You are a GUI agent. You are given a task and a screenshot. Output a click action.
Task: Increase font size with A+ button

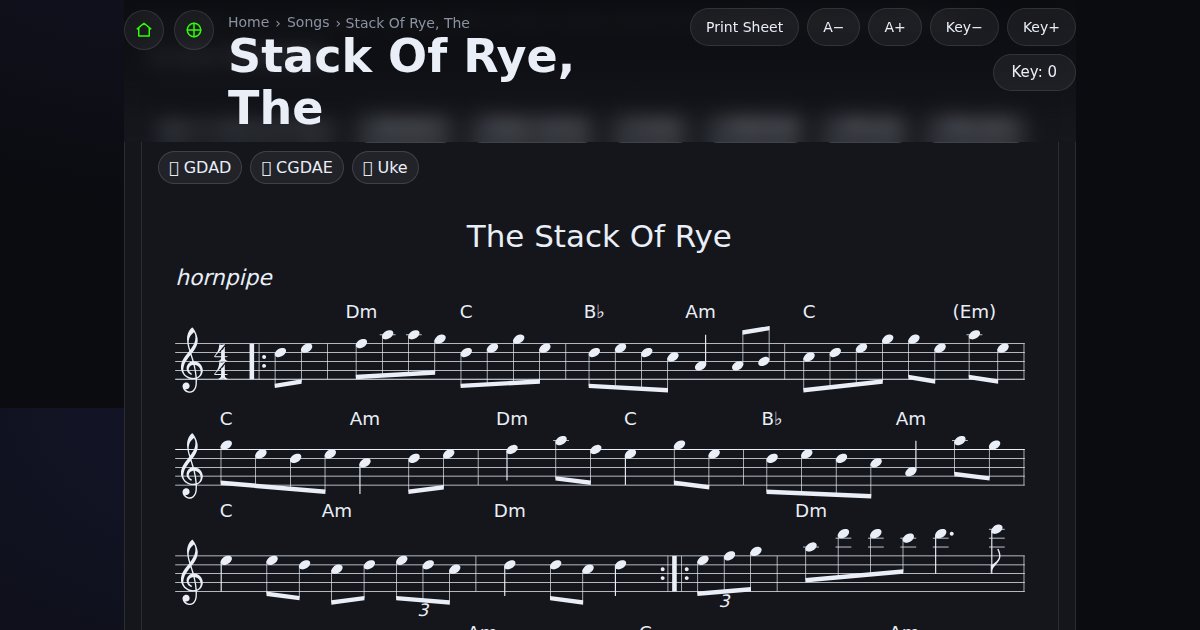[895, 27]
